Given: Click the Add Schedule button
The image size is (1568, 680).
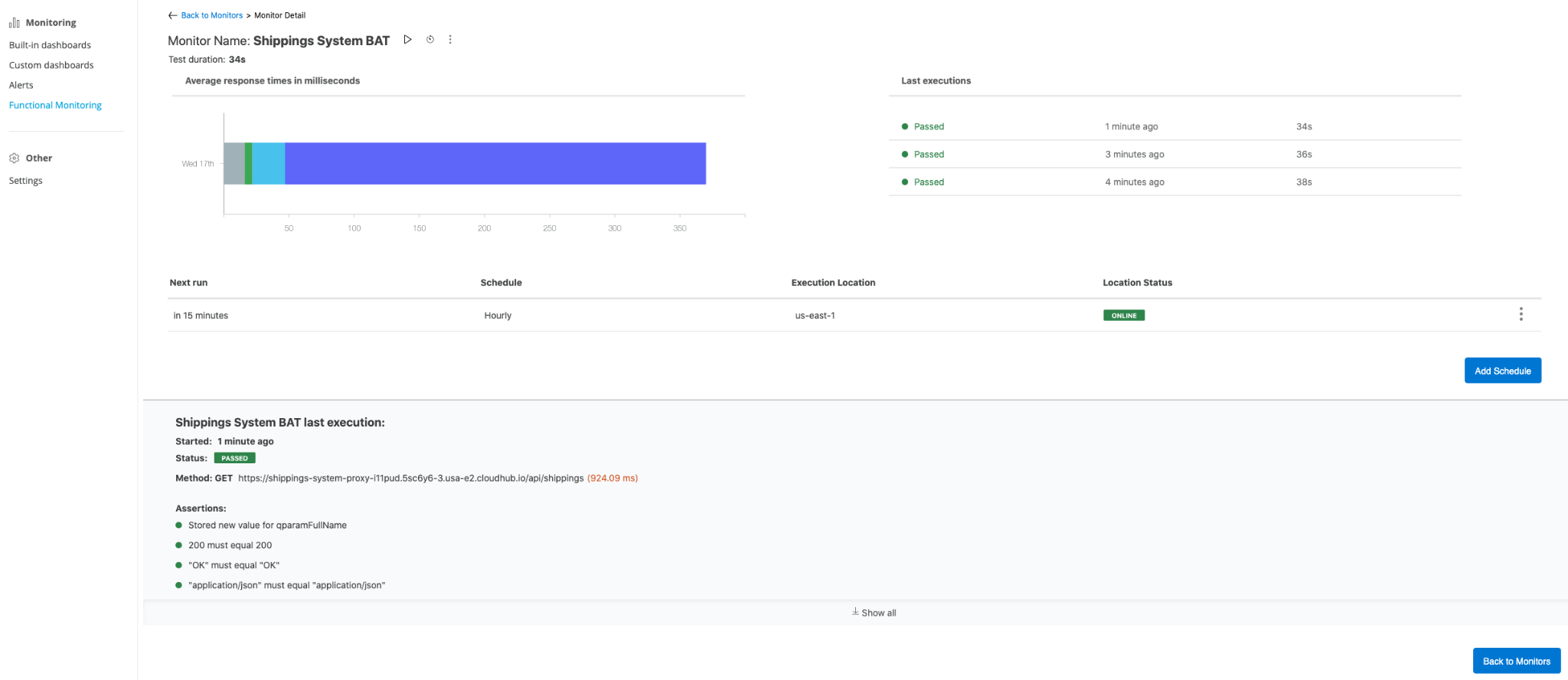Looking at the screenshot, I should [1502, 371].
